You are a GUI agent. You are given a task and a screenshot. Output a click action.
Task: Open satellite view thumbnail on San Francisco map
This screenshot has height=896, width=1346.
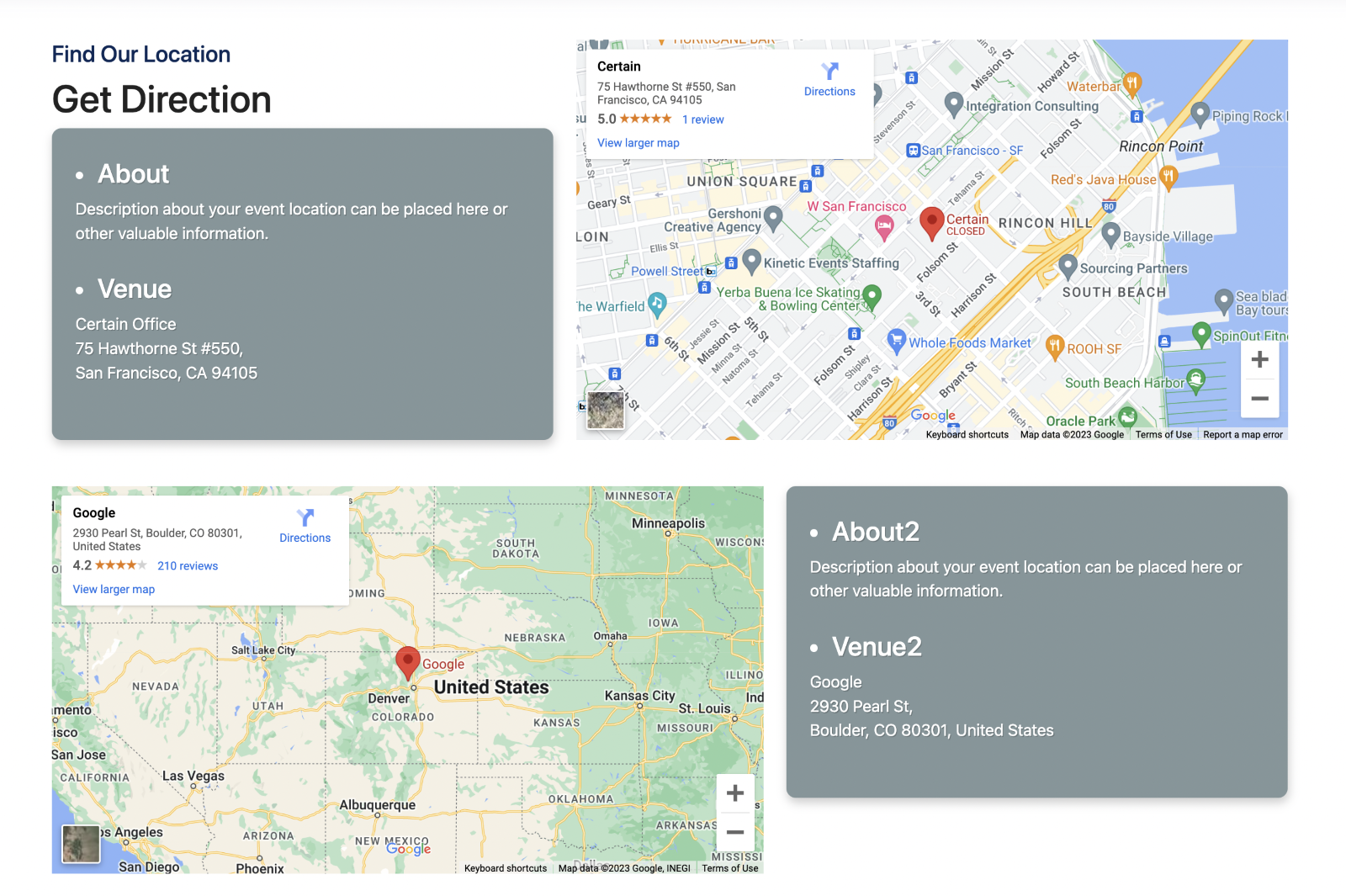pyautogui.click(x=606, y=410)
